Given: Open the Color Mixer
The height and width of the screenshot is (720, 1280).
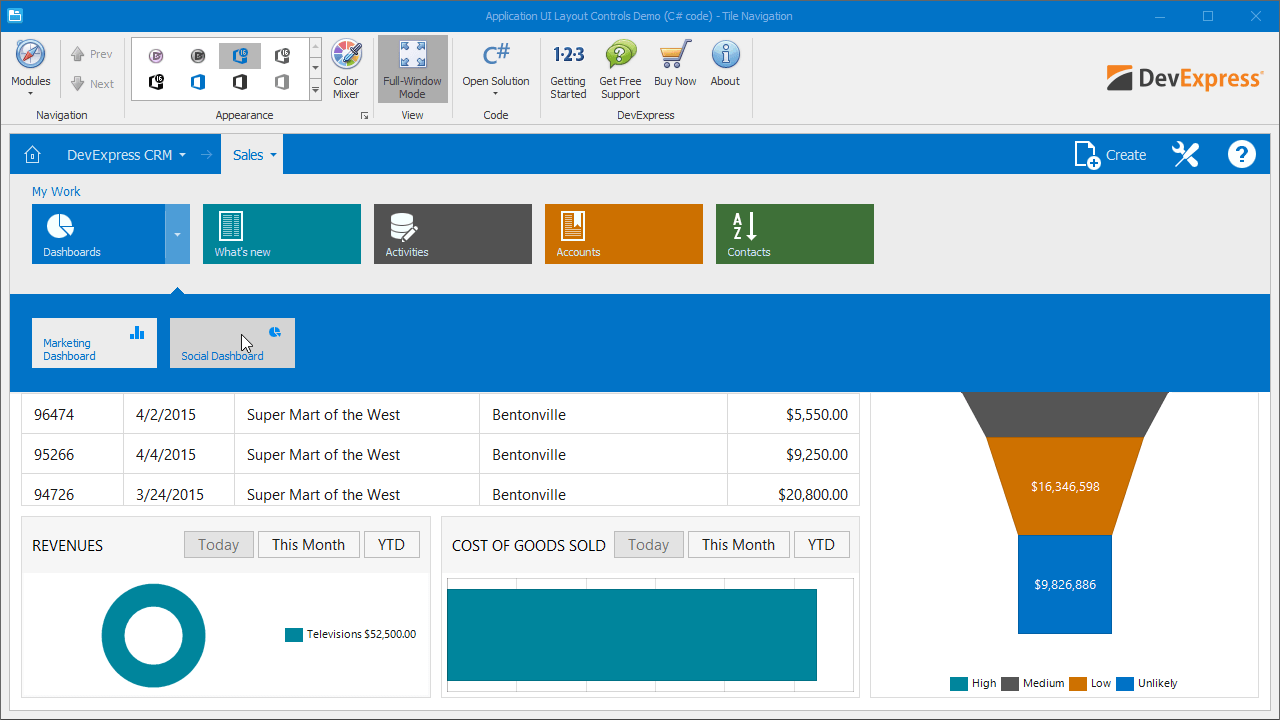Looking at the screenshot, I should pyautogui.click(x=346, y=67).
